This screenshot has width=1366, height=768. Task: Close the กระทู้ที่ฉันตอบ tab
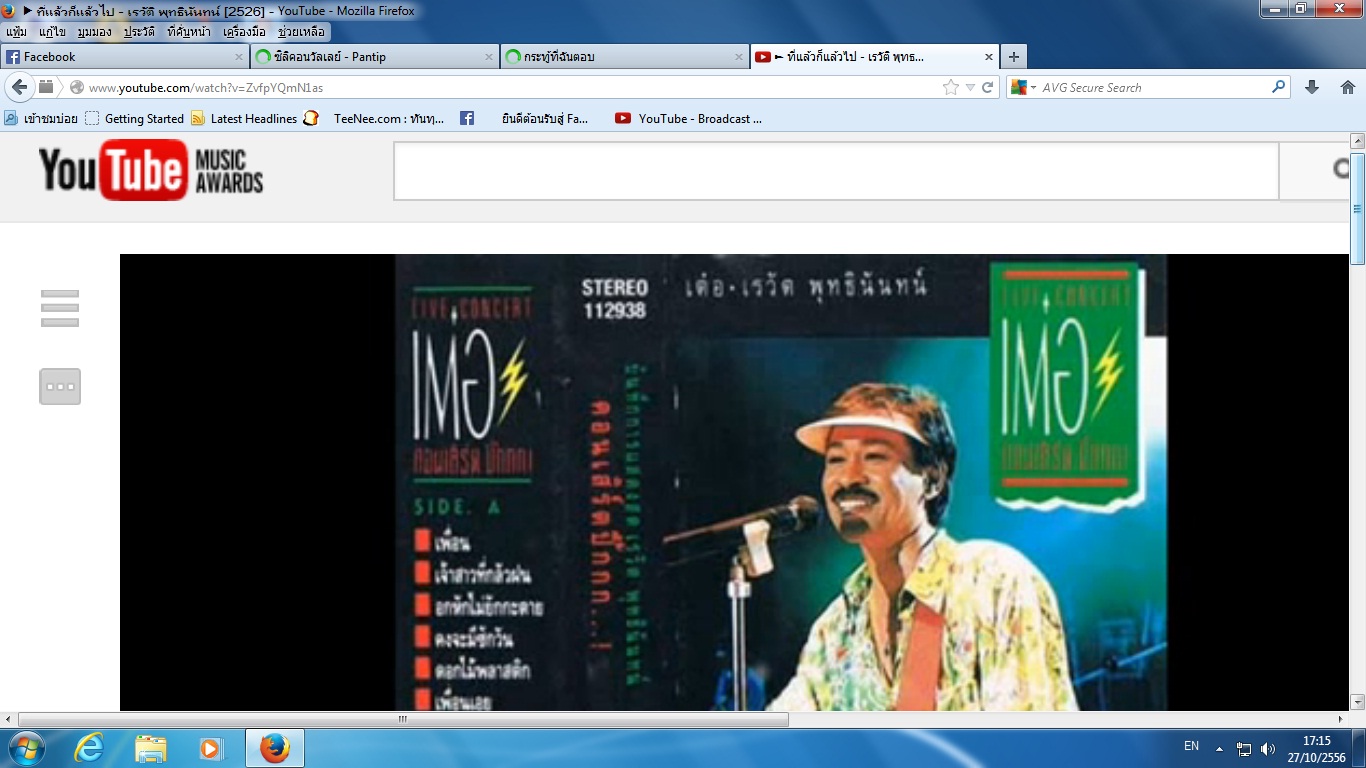(739, 57)
